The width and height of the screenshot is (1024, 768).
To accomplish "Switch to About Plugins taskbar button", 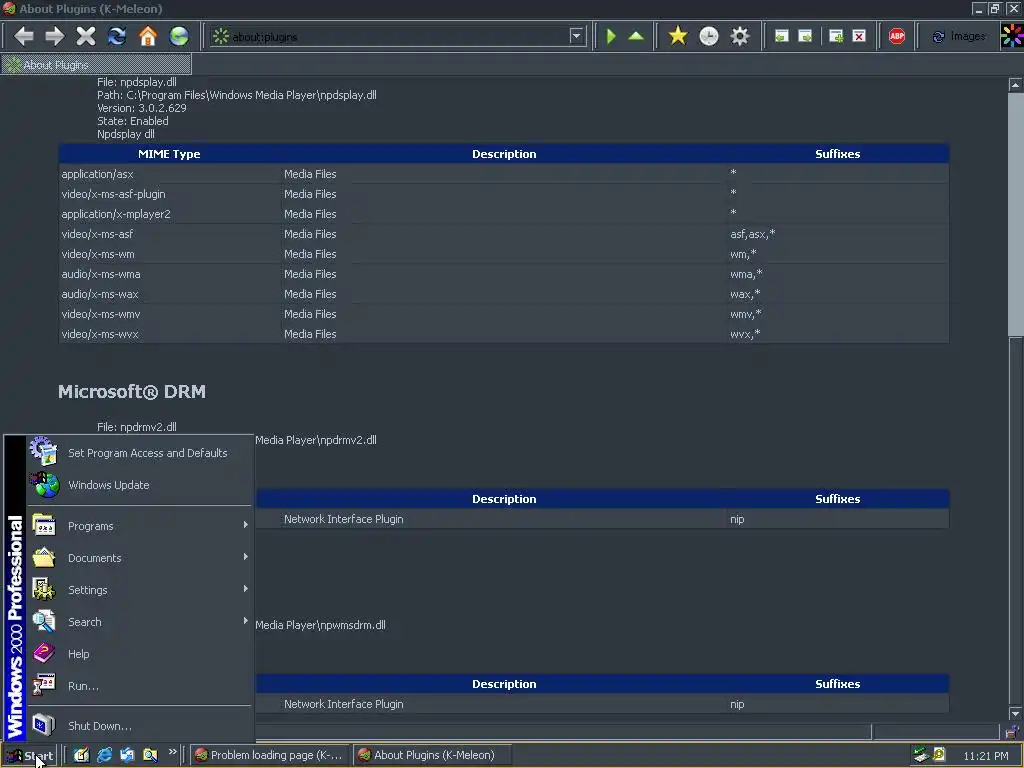I will [432, 755].
